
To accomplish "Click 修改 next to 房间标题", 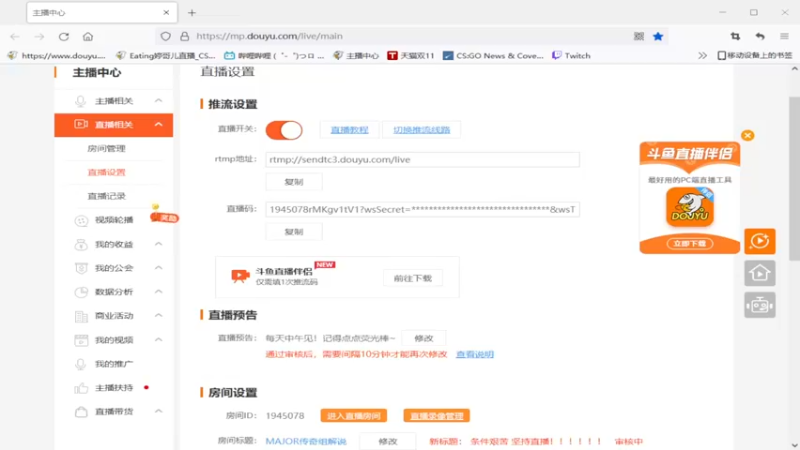I will click(388, 441).
